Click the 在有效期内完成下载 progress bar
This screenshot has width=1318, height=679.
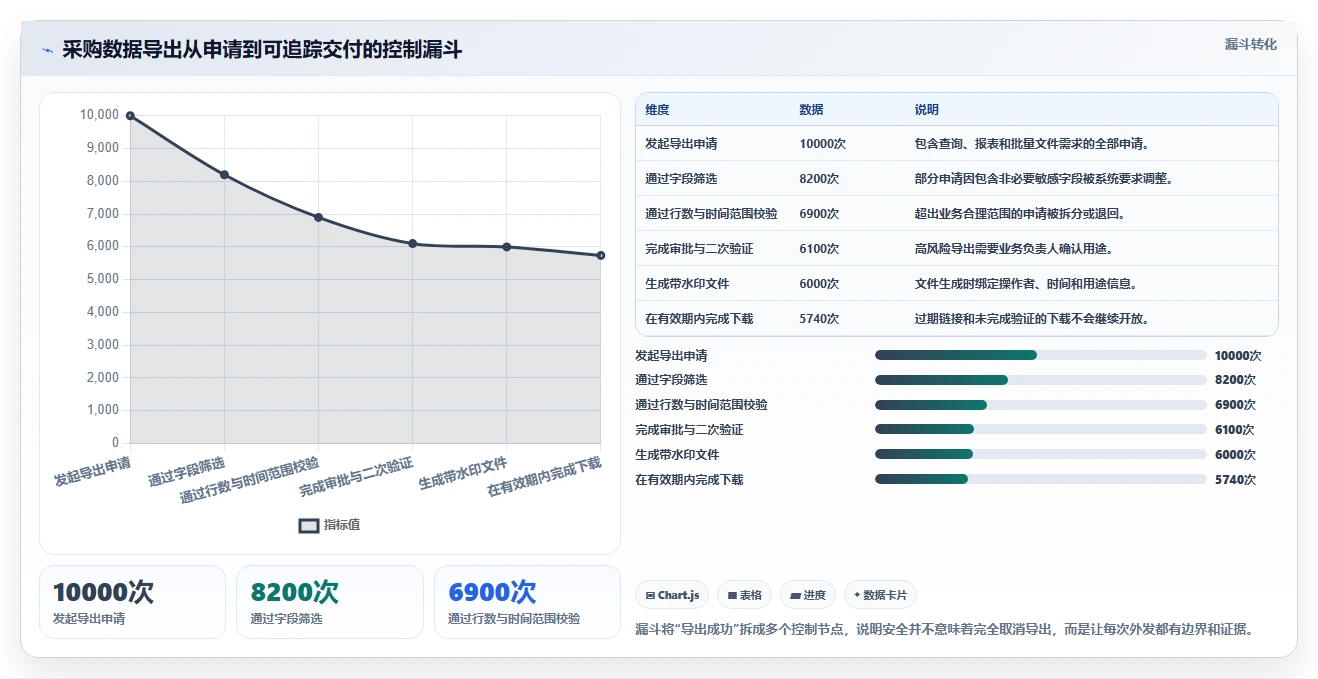(1040, 479)
